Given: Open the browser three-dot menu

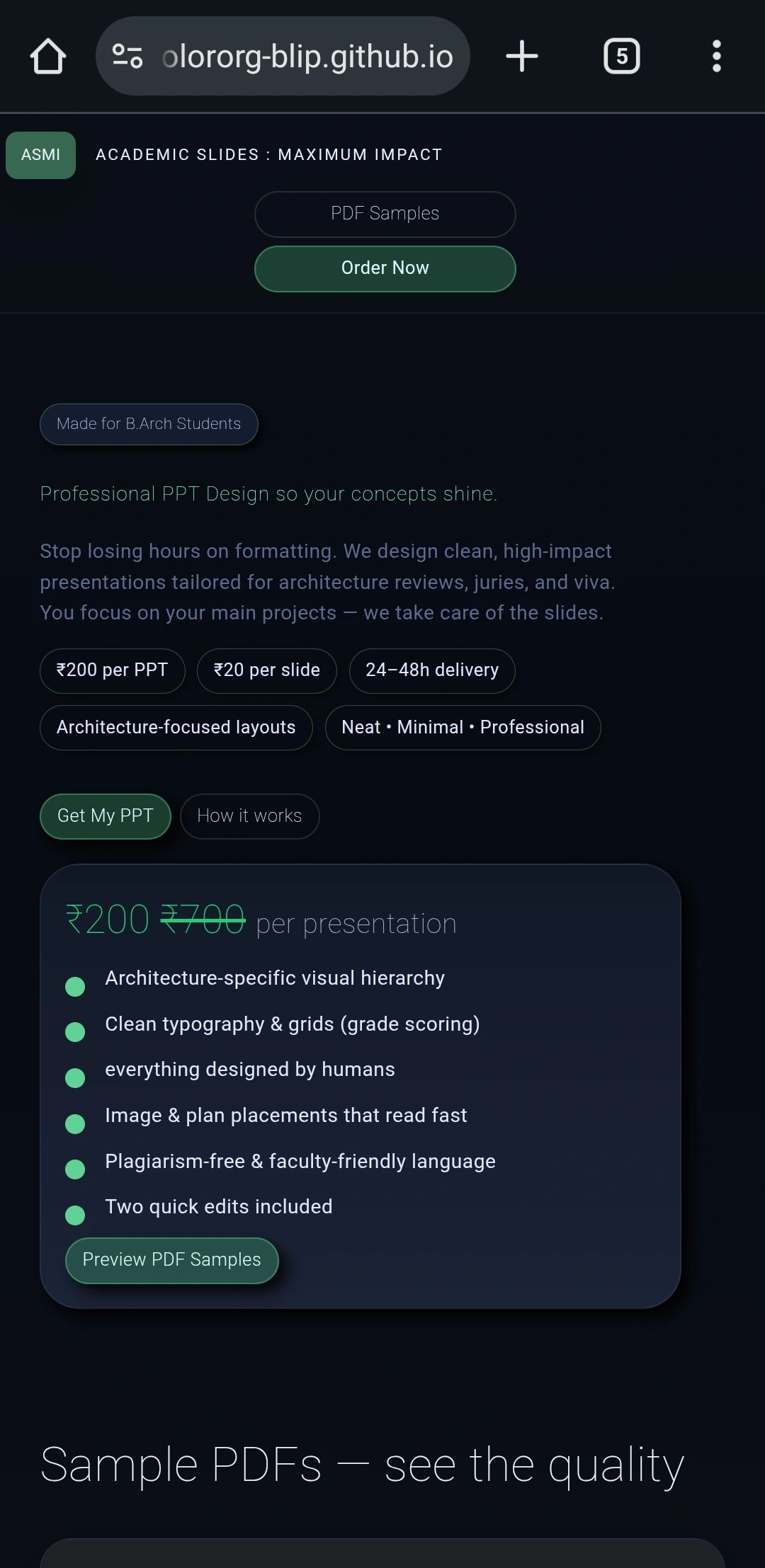Looking at the screenshot, I should (716, 57).
